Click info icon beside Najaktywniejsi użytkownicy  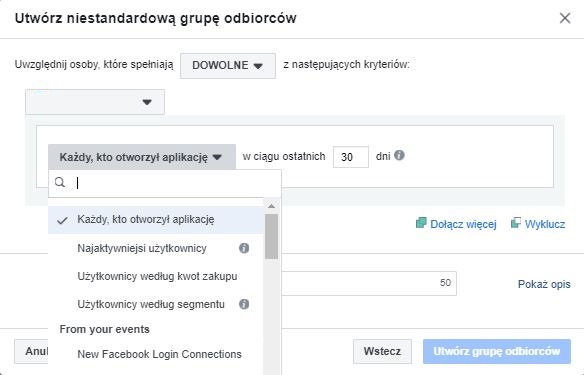(x=244, y=248)
